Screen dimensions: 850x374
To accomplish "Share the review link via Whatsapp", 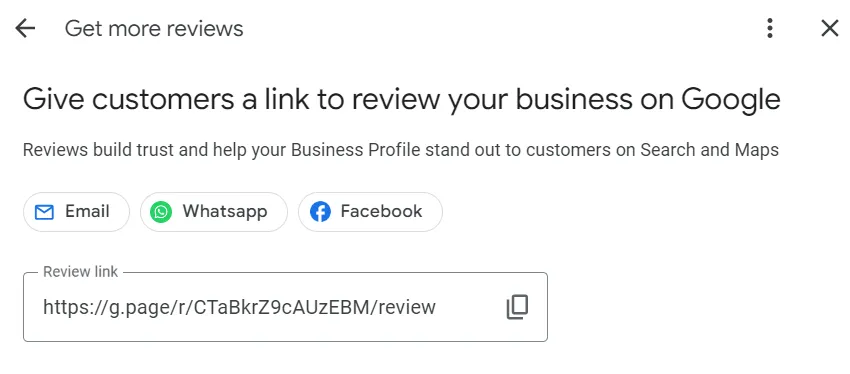I will (214, 212).
